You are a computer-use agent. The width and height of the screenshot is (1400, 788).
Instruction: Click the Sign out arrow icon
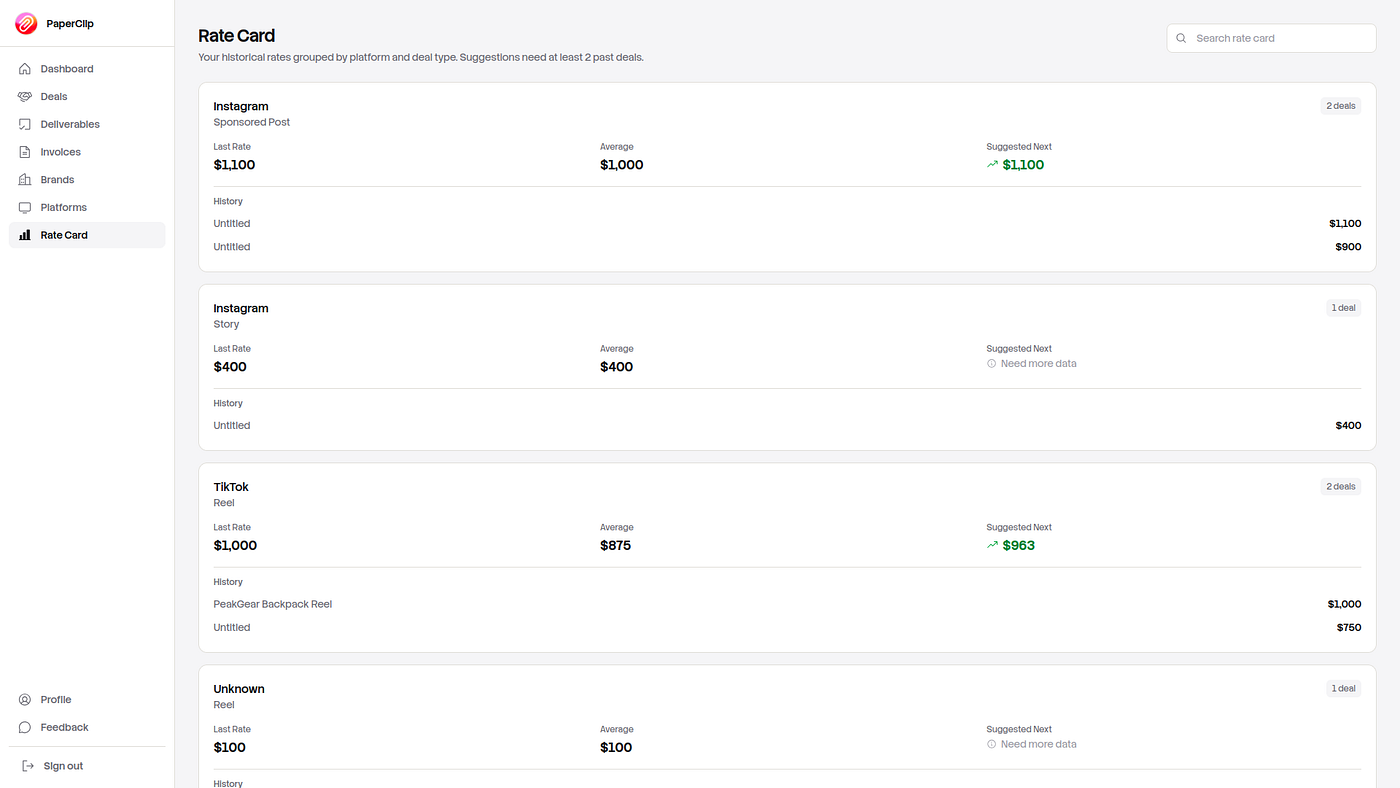(28, 766)
